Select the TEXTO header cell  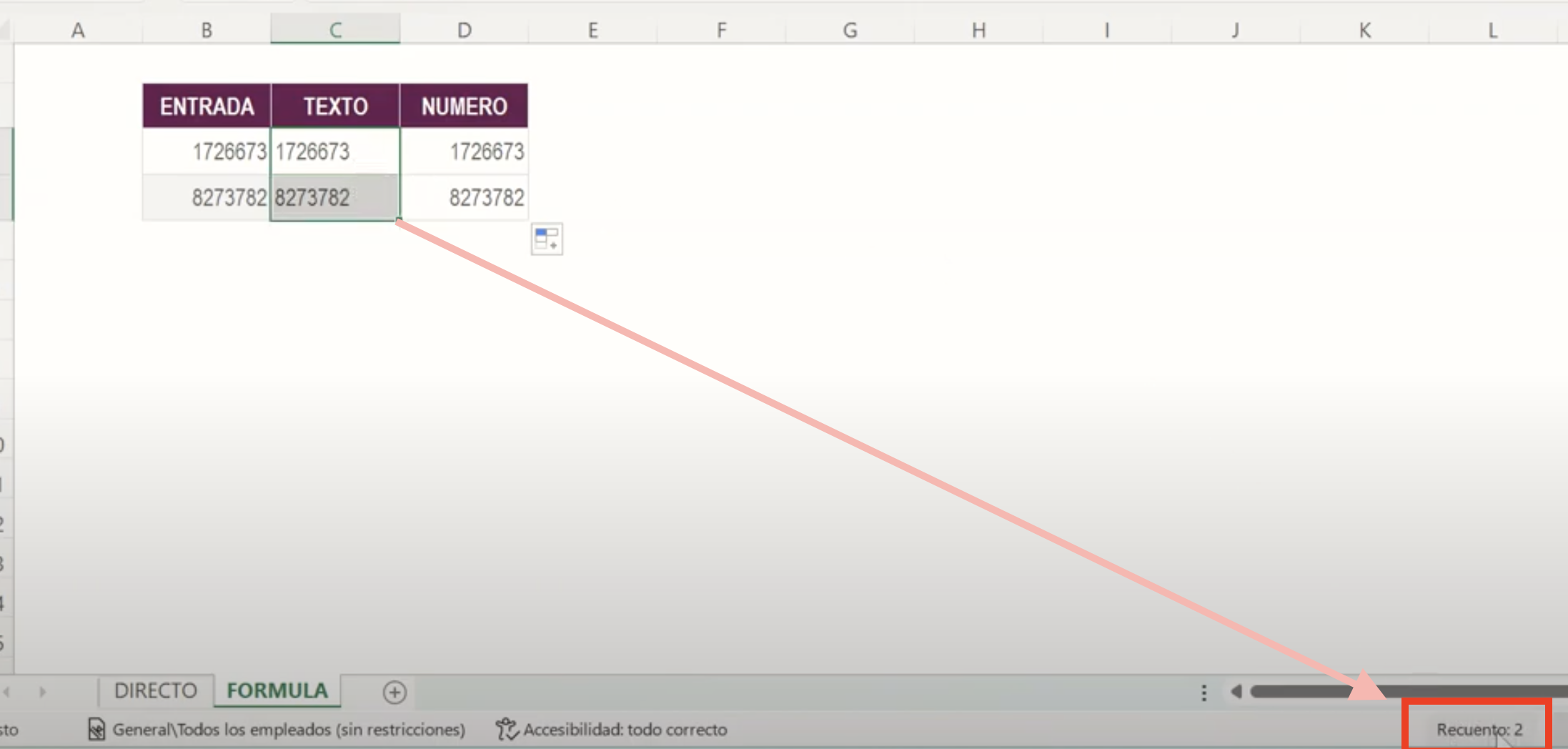[x=335, y=105]
